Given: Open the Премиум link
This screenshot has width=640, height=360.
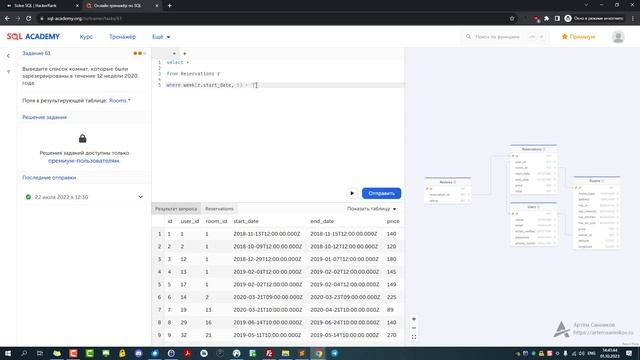Looking at the screenshot, I should [578, 37].
